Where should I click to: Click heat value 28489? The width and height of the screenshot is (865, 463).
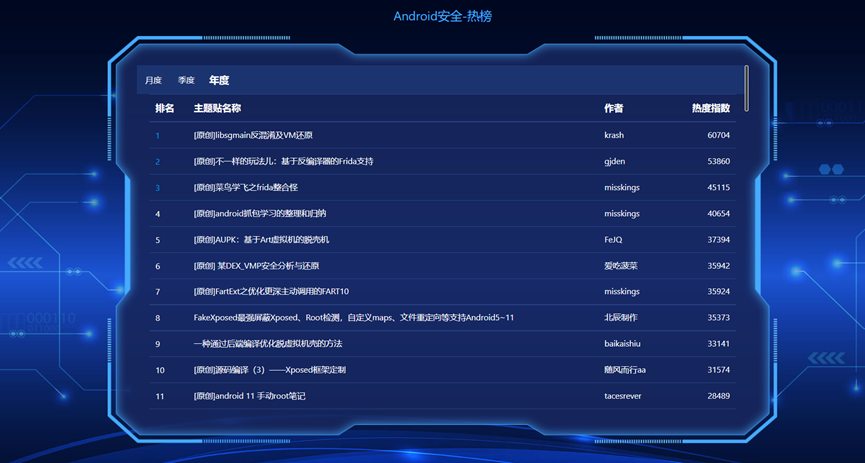(718, 396)
